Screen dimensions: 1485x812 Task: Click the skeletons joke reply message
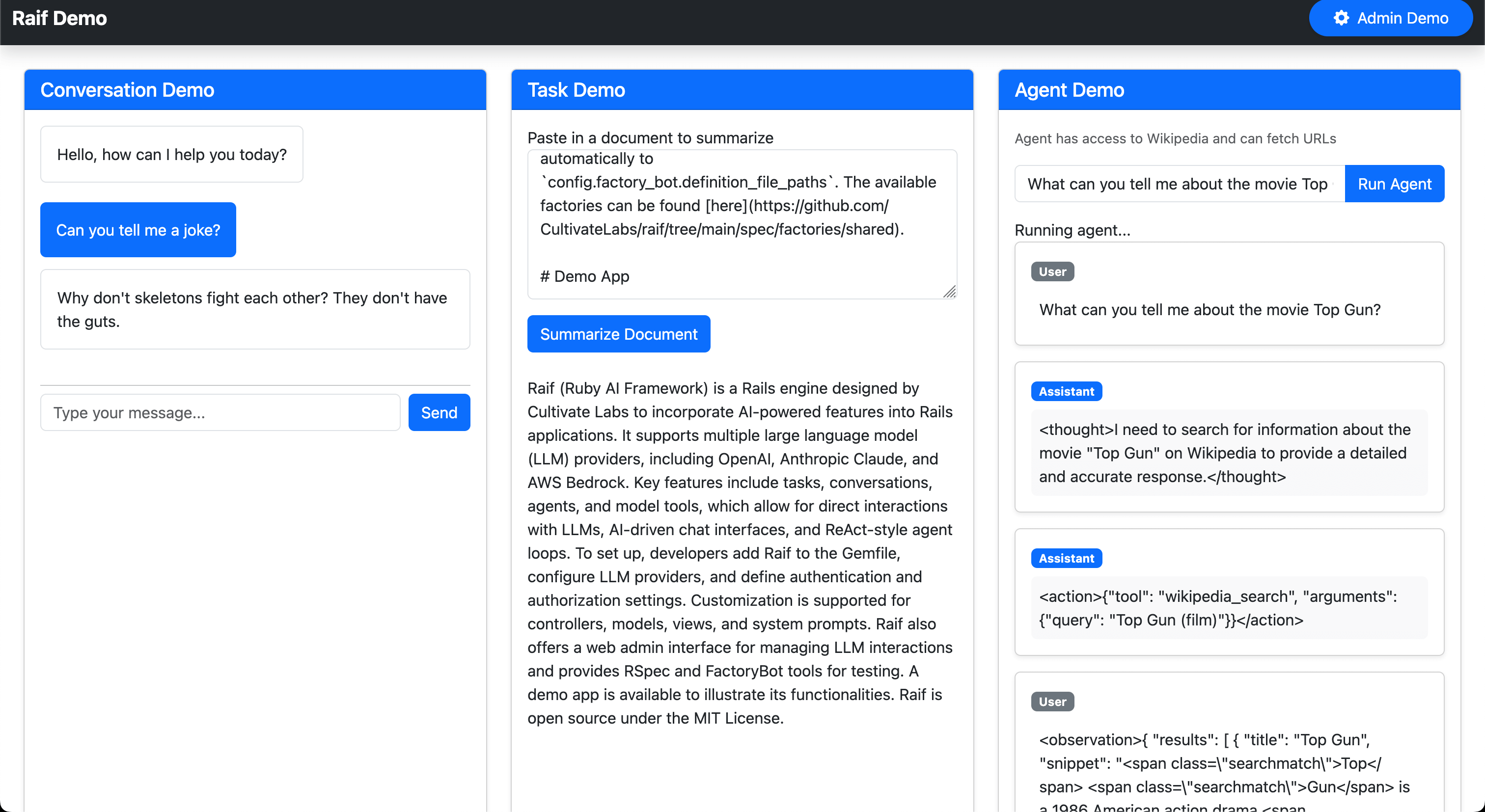[x=255, y=309]
